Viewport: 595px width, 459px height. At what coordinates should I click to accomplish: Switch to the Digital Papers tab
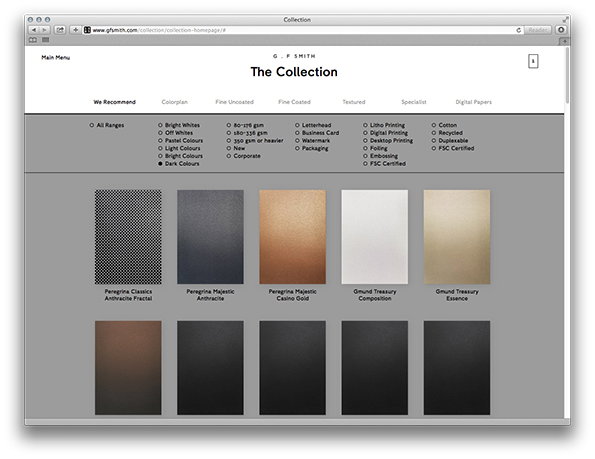473,102
